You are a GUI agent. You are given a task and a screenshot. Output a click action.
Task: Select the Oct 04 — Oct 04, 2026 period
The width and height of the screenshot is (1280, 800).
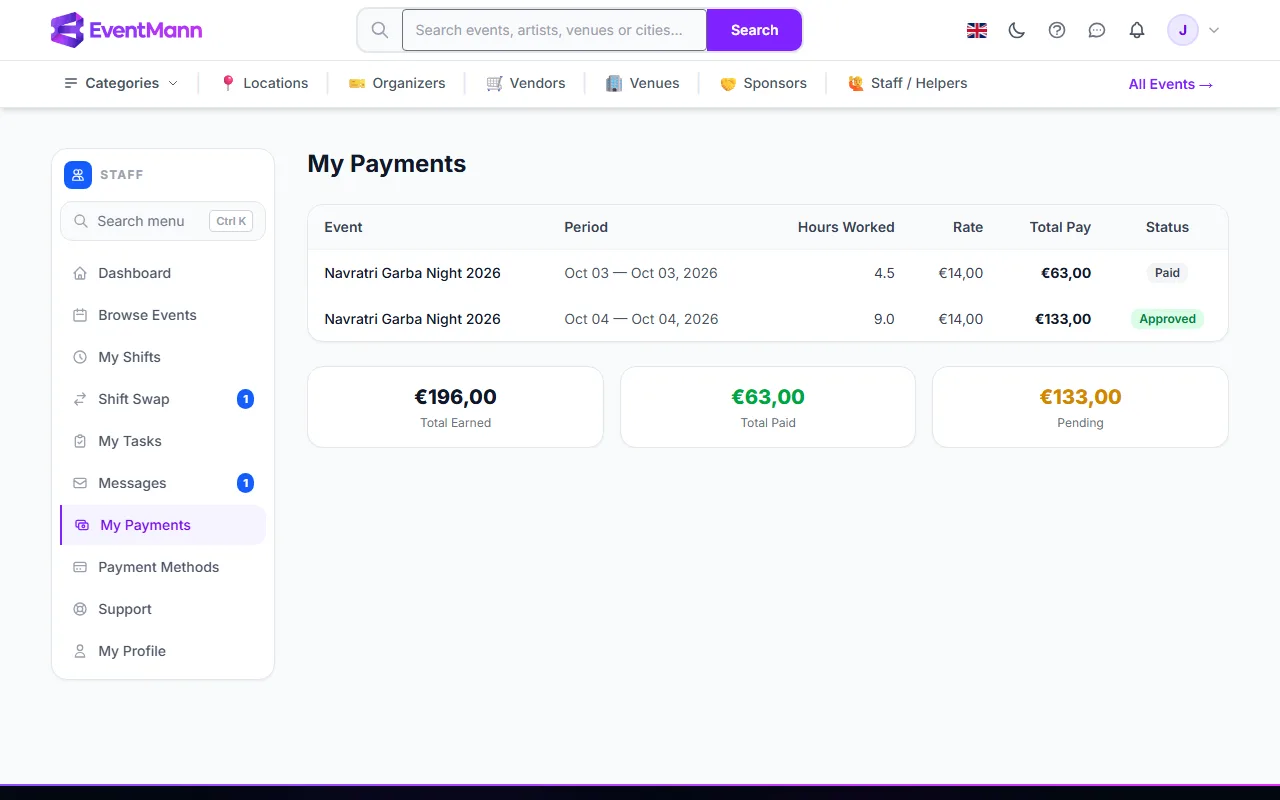tap(641, 319)
